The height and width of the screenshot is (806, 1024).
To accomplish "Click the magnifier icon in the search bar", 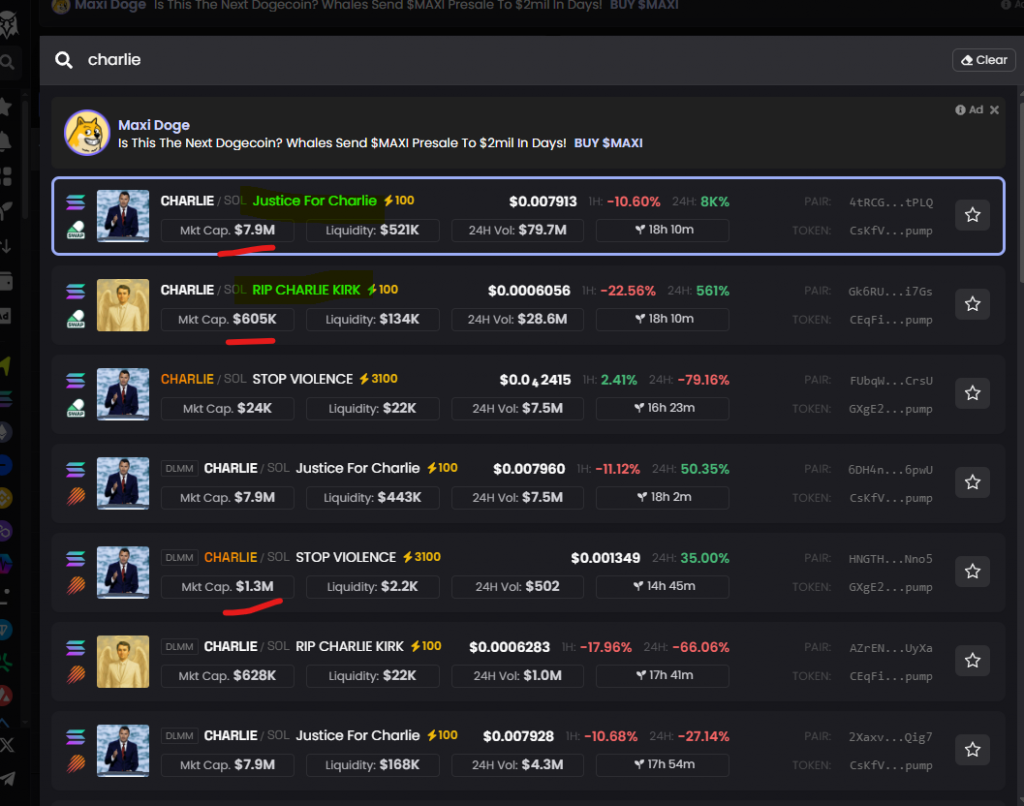I will [64, 60].
